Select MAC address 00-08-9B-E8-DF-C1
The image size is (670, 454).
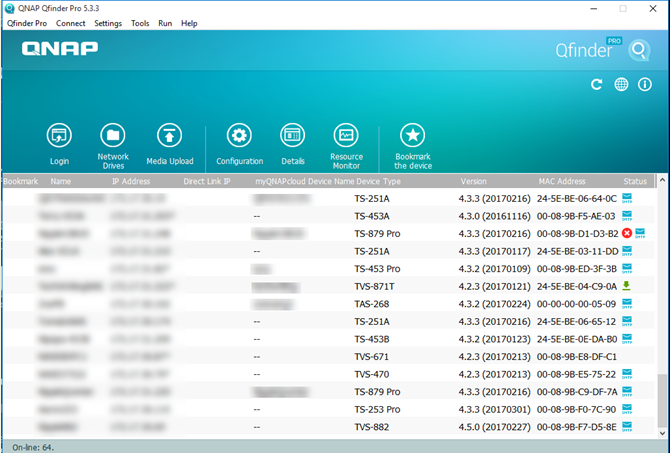click(577, 357)
